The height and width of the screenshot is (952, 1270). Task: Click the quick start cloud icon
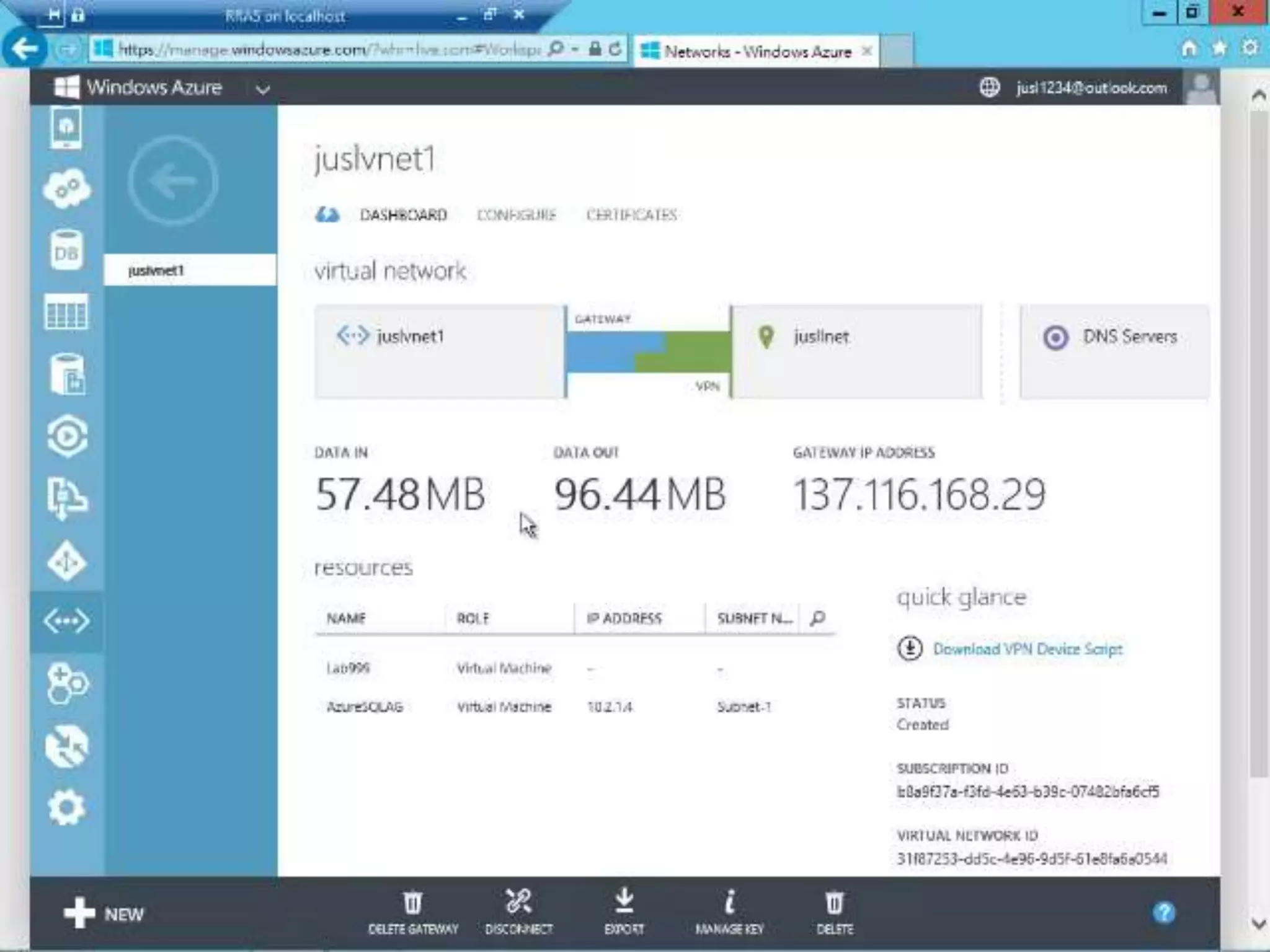(327, 215)
